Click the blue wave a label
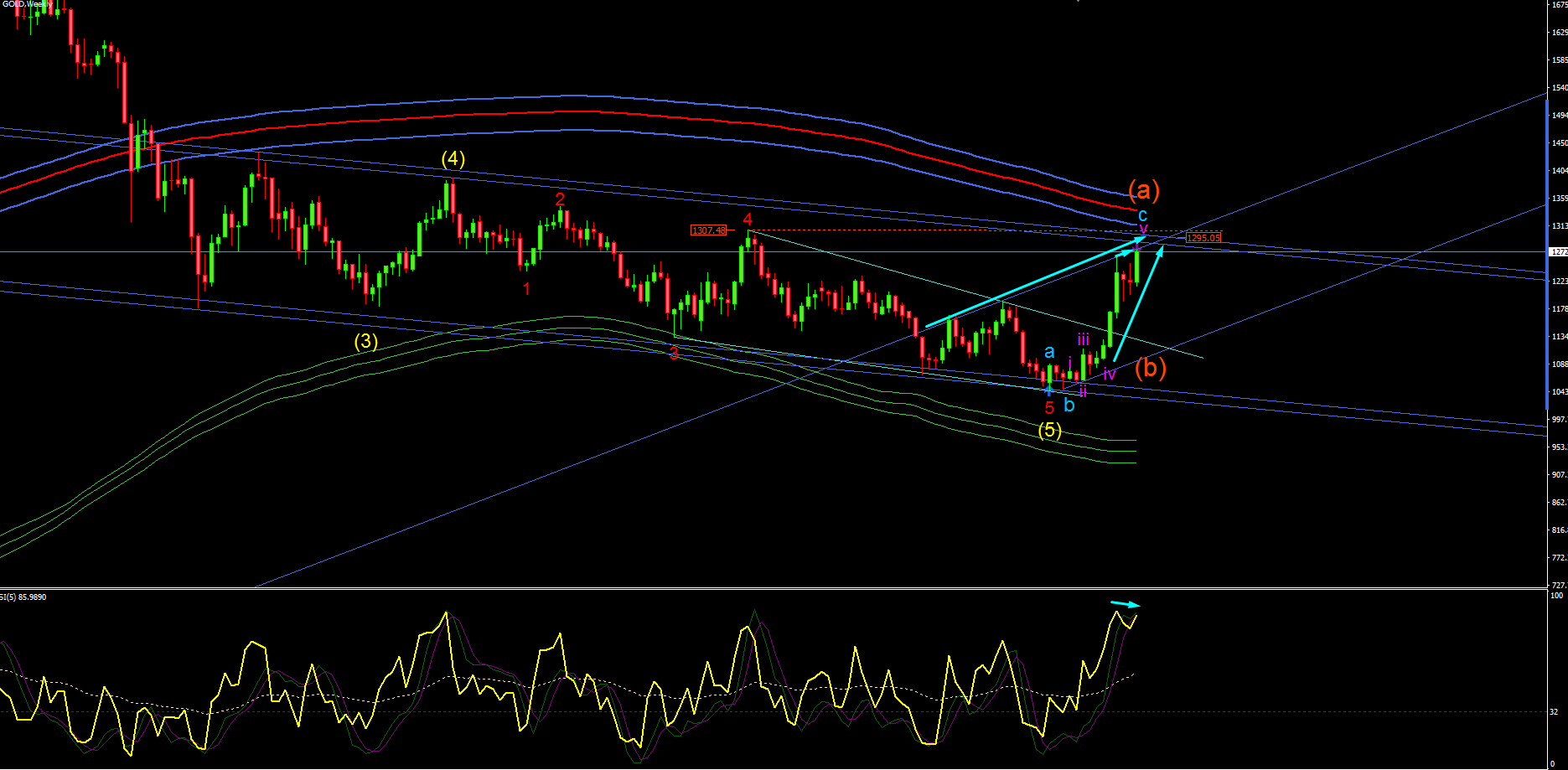Screen dimensions: 1568x770 [1049, 353]
